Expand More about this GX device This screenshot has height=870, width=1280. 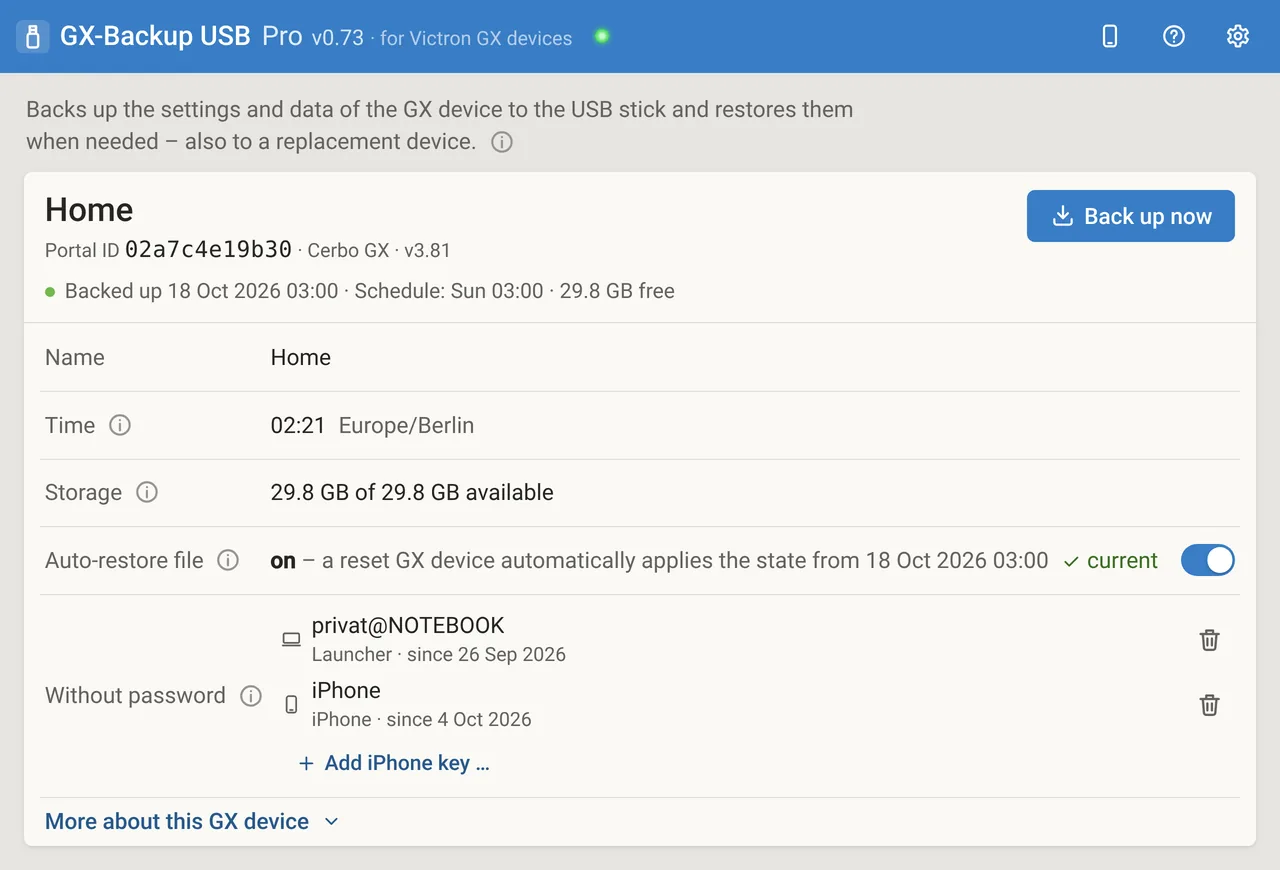tap(192, 821)
